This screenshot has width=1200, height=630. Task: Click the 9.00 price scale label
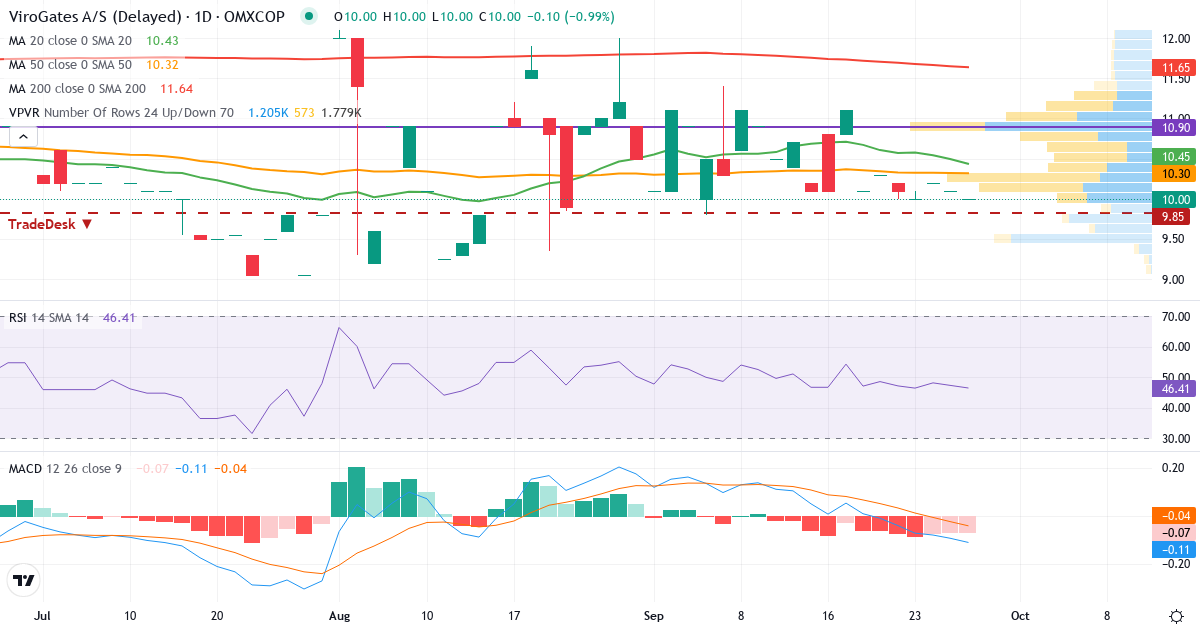pos(1175,279)
